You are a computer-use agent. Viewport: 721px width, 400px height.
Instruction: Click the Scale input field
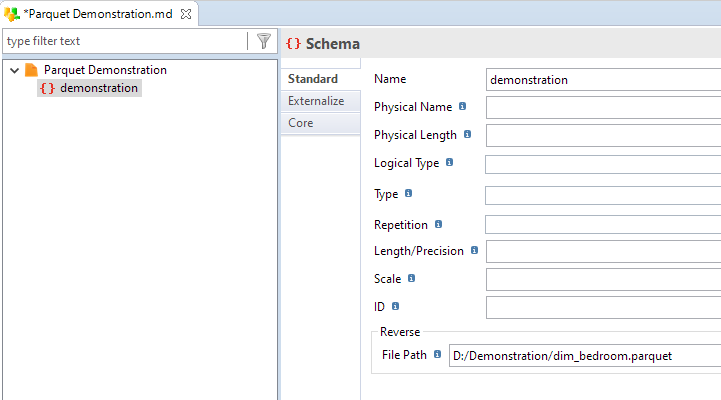pos(603,280)
